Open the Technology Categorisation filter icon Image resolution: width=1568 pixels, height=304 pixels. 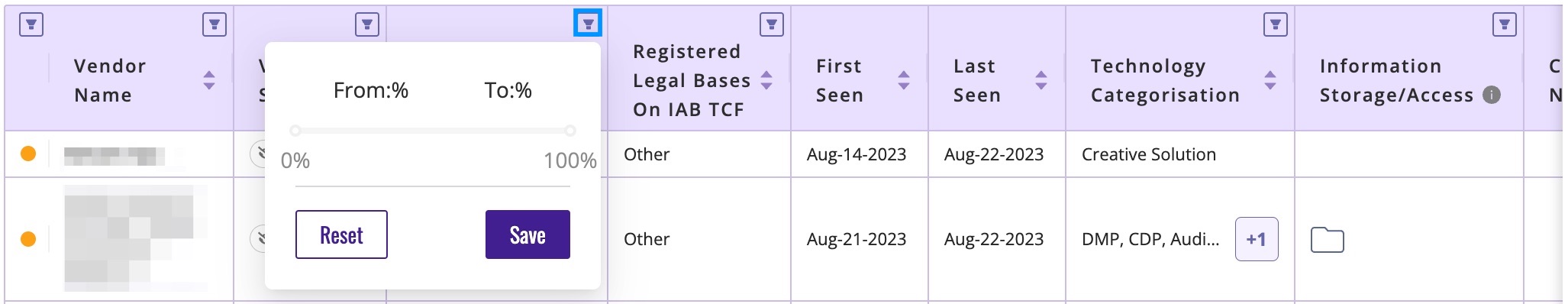point(1276,25)
